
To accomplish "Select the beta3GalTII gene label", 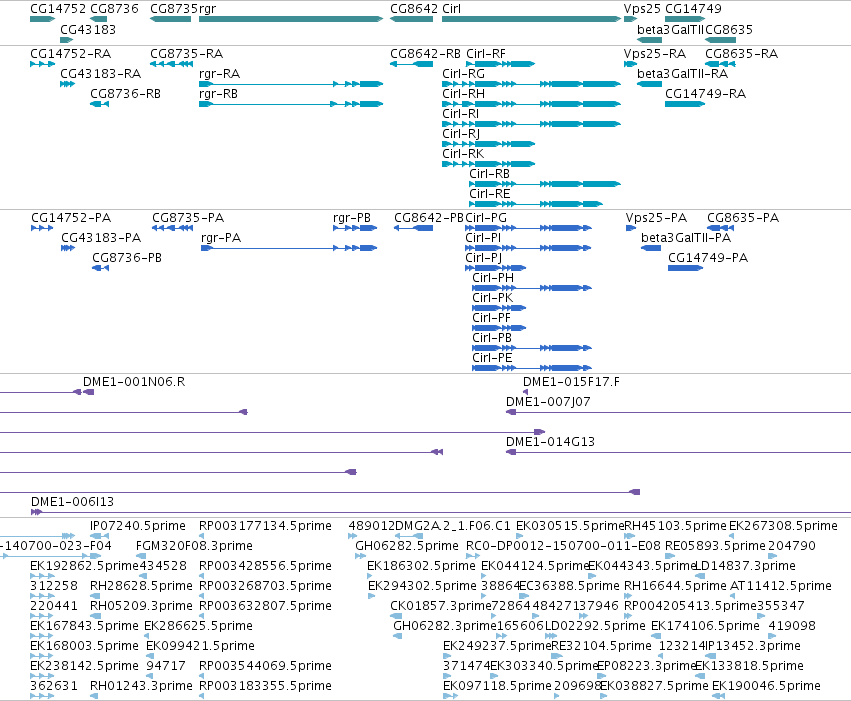I will click(670, 30).
